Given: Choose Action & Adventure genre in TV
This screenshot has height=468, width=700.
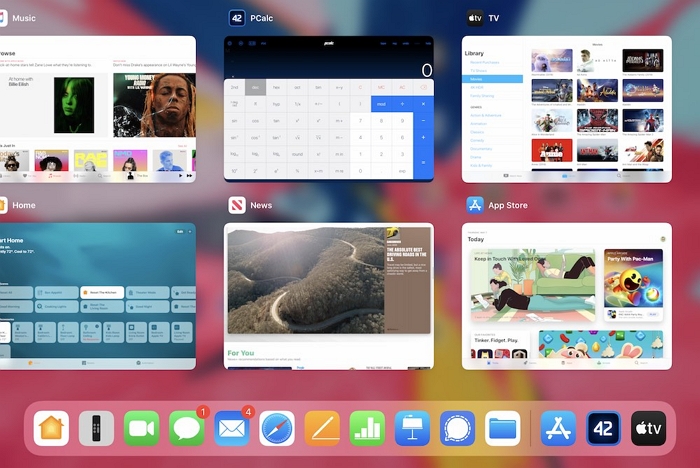Looking at the screenshot, I should click(x=486, y=115).
